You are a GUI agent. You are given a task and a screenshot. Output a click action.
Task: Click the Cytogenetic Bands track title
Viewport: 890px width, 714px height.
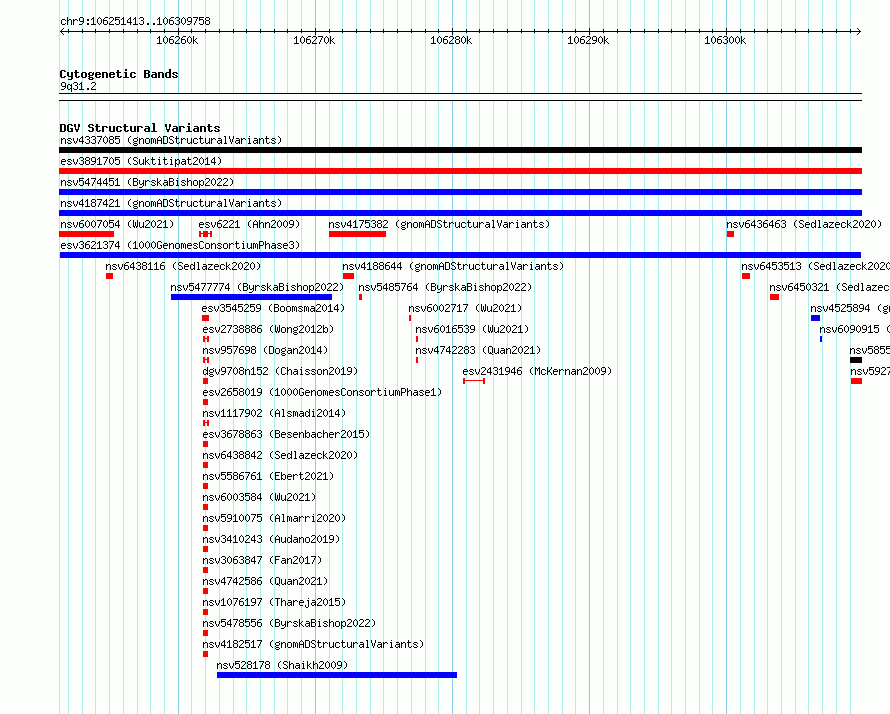(119, 74)
